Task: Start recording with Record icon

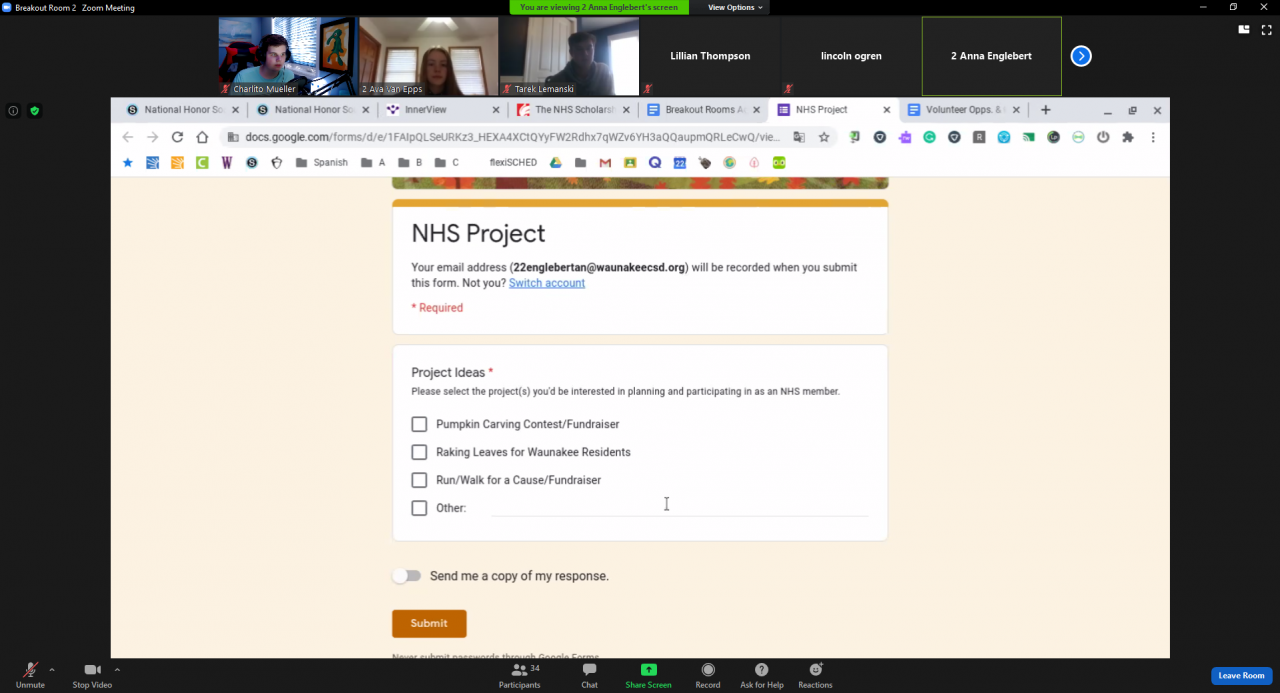Action: [x=708, y=670]
